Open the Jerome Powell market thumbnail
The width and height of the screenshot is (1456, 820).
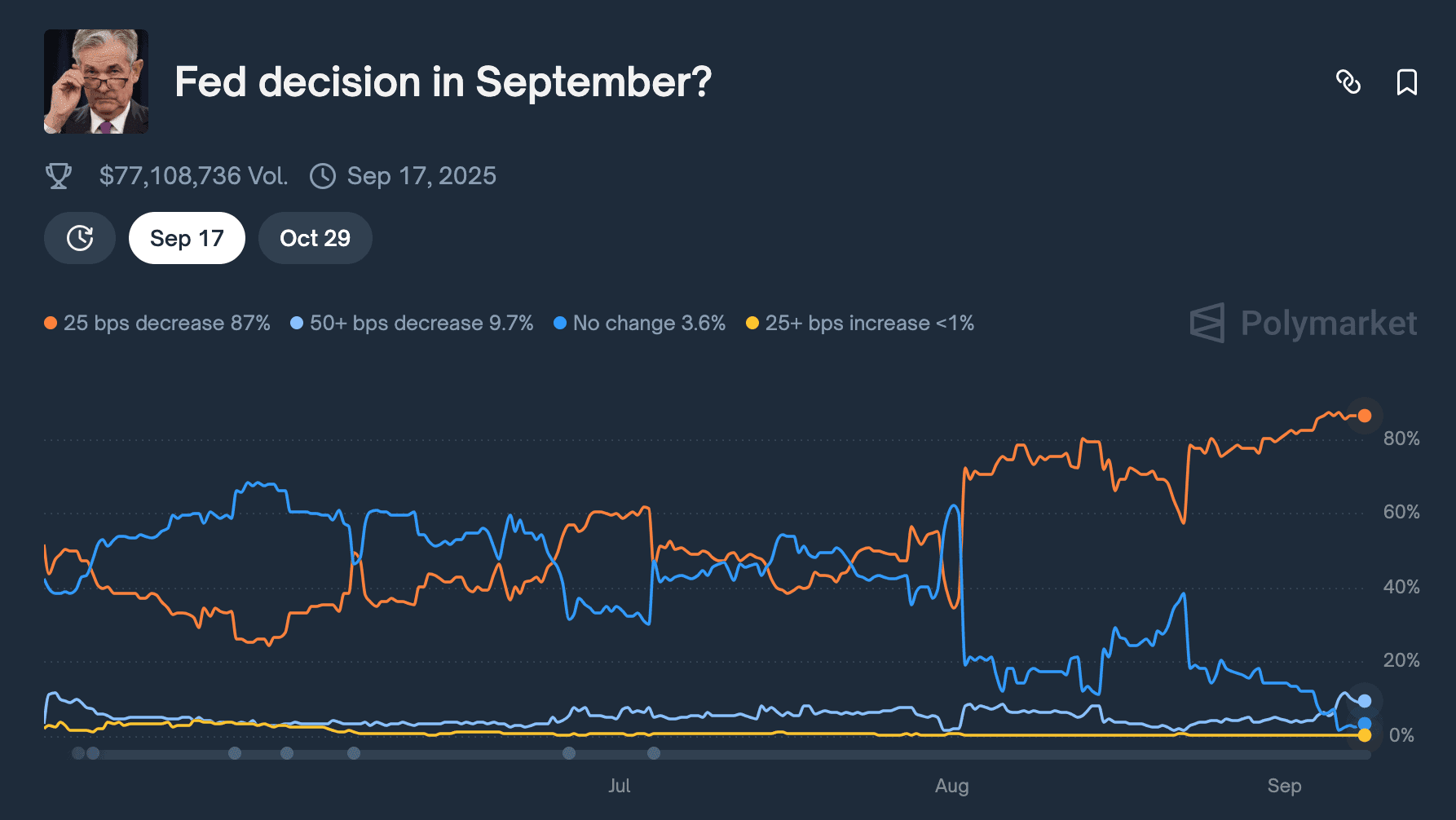click(x=96, y=82)
